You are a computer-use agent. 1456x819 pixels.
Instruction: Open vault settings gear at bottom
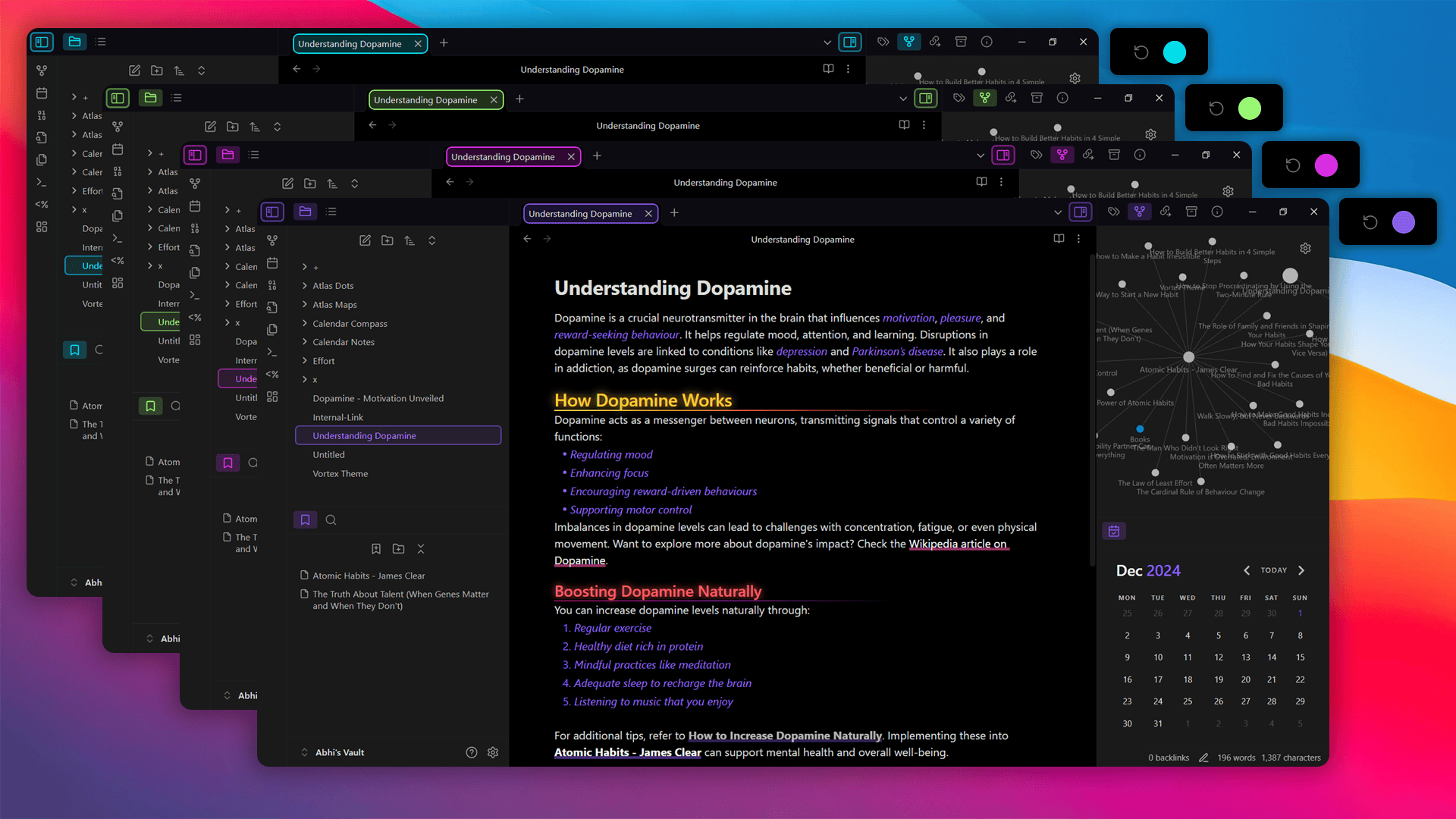[493, 752]
